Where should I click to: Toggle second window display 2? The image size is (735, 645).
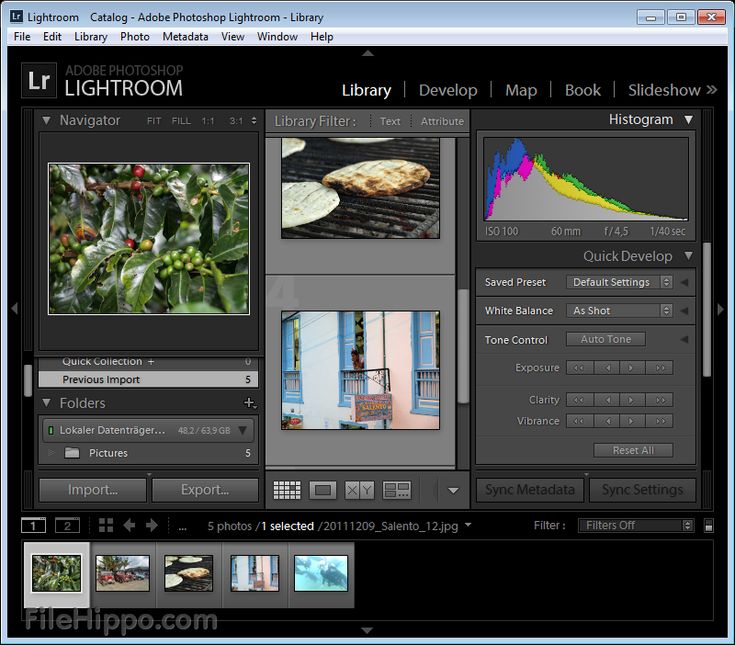(x=68, y=525)
